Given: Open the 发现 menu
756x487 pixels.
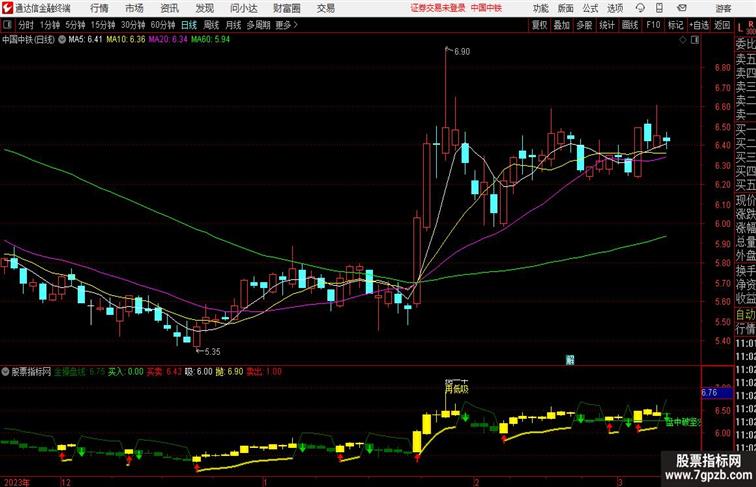Looking at the screenshot, I should (204, 8).
